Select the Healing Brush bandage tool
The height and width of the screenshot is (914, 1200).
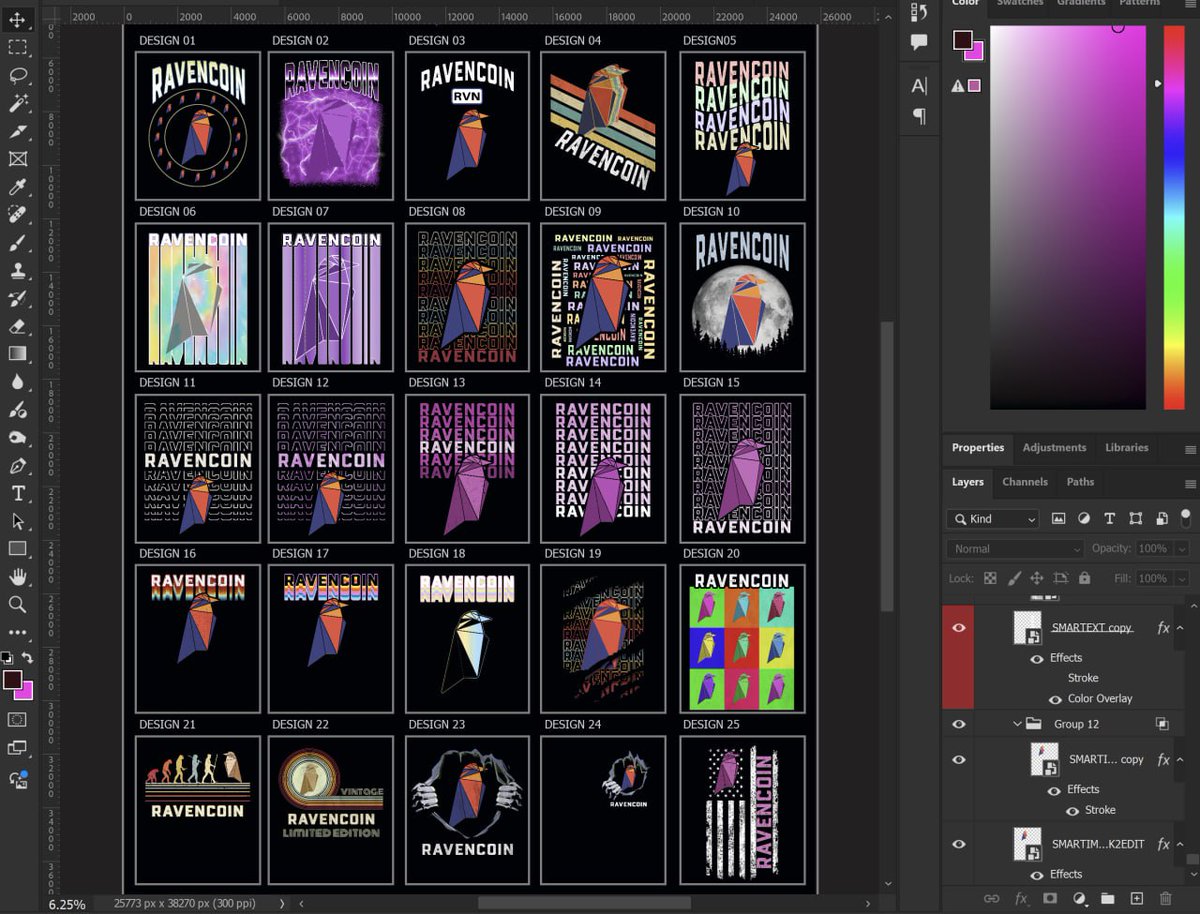tap(18, 215)
